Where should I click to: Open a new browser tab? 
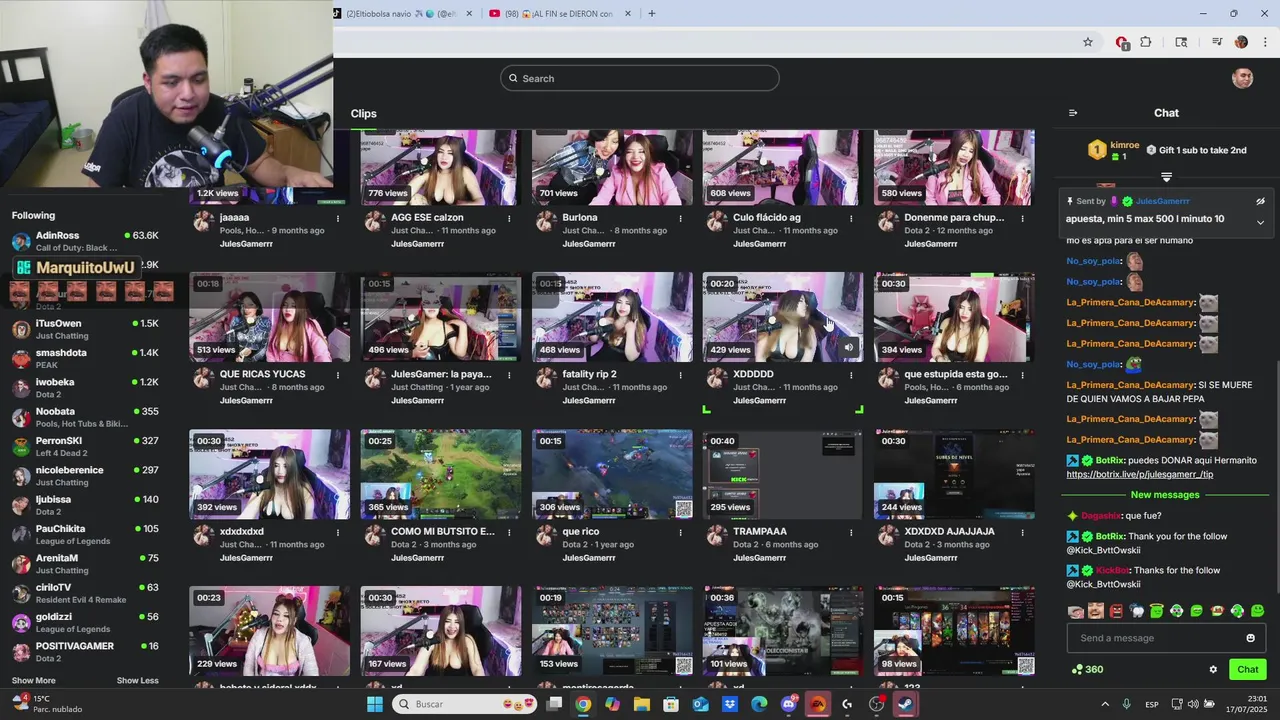click(x=652, y=13)
